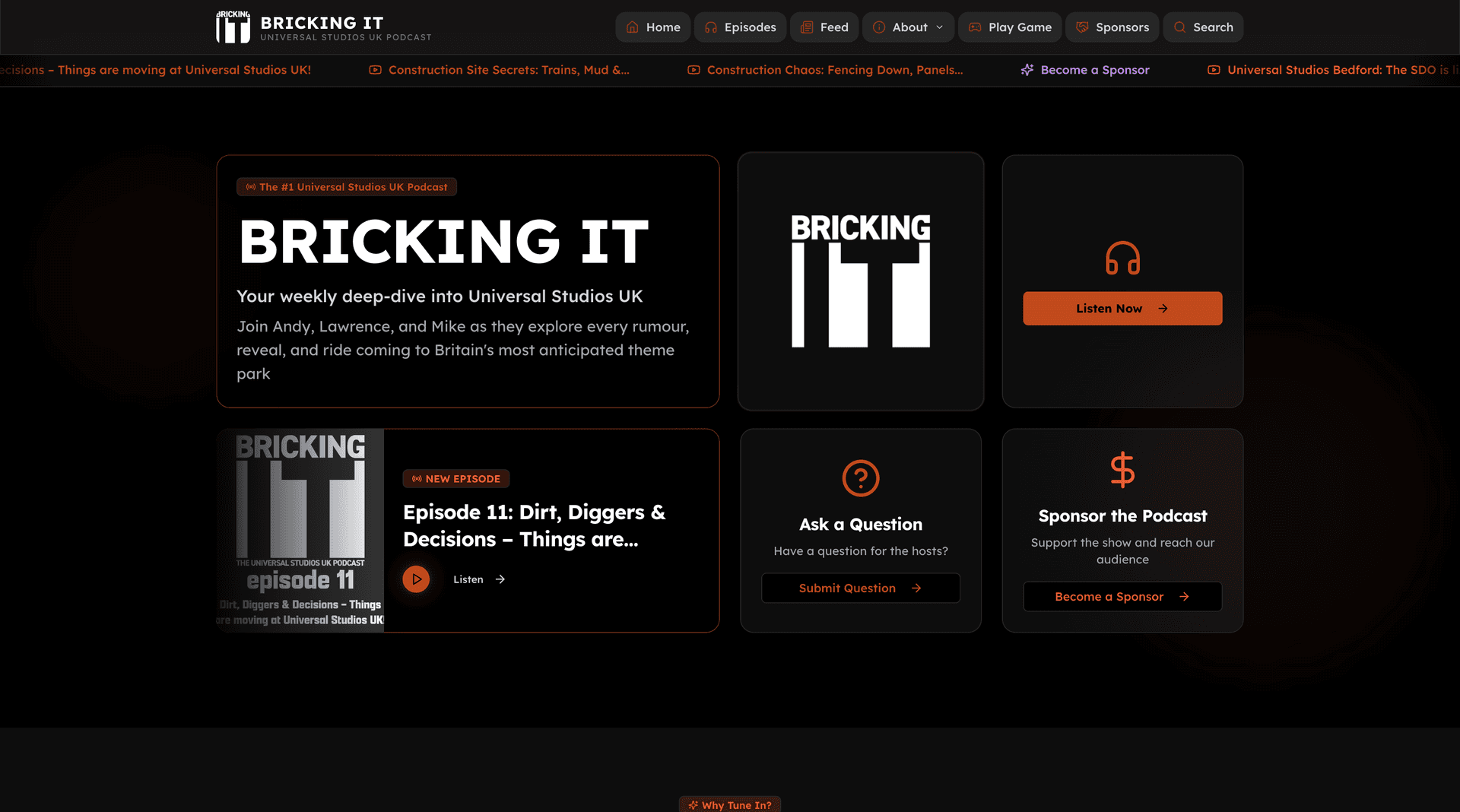
Task: Click the sparkle icon beside Become a Sponsor
Action: point(1027,69)
